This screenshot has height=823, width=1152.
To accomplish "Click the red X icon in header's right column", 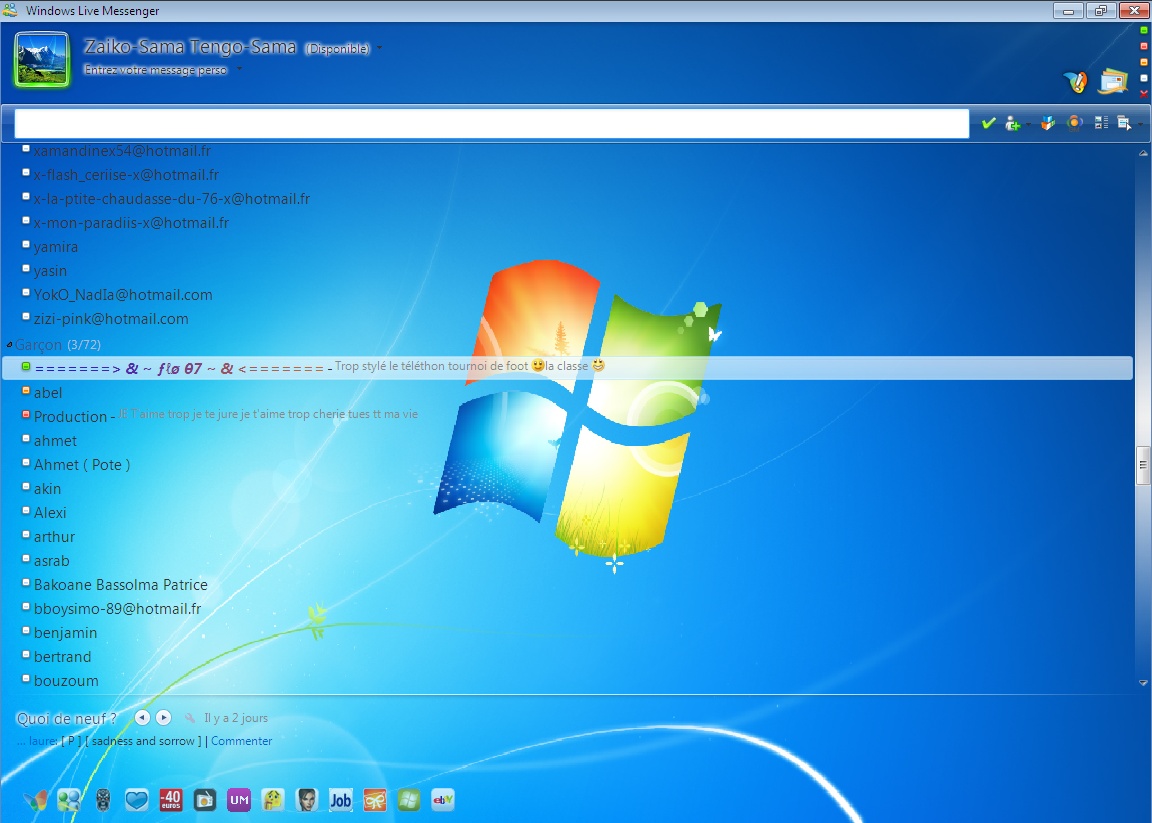I will click(1143, 94).
